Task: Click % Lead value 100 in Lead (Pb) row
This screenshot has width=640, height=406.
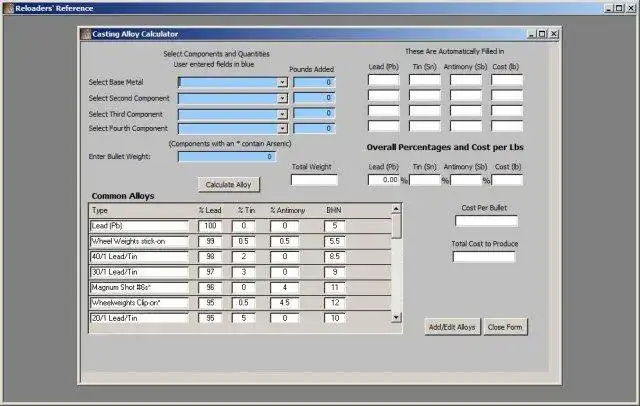Action: pyautogui.click(x=210, y=226)
